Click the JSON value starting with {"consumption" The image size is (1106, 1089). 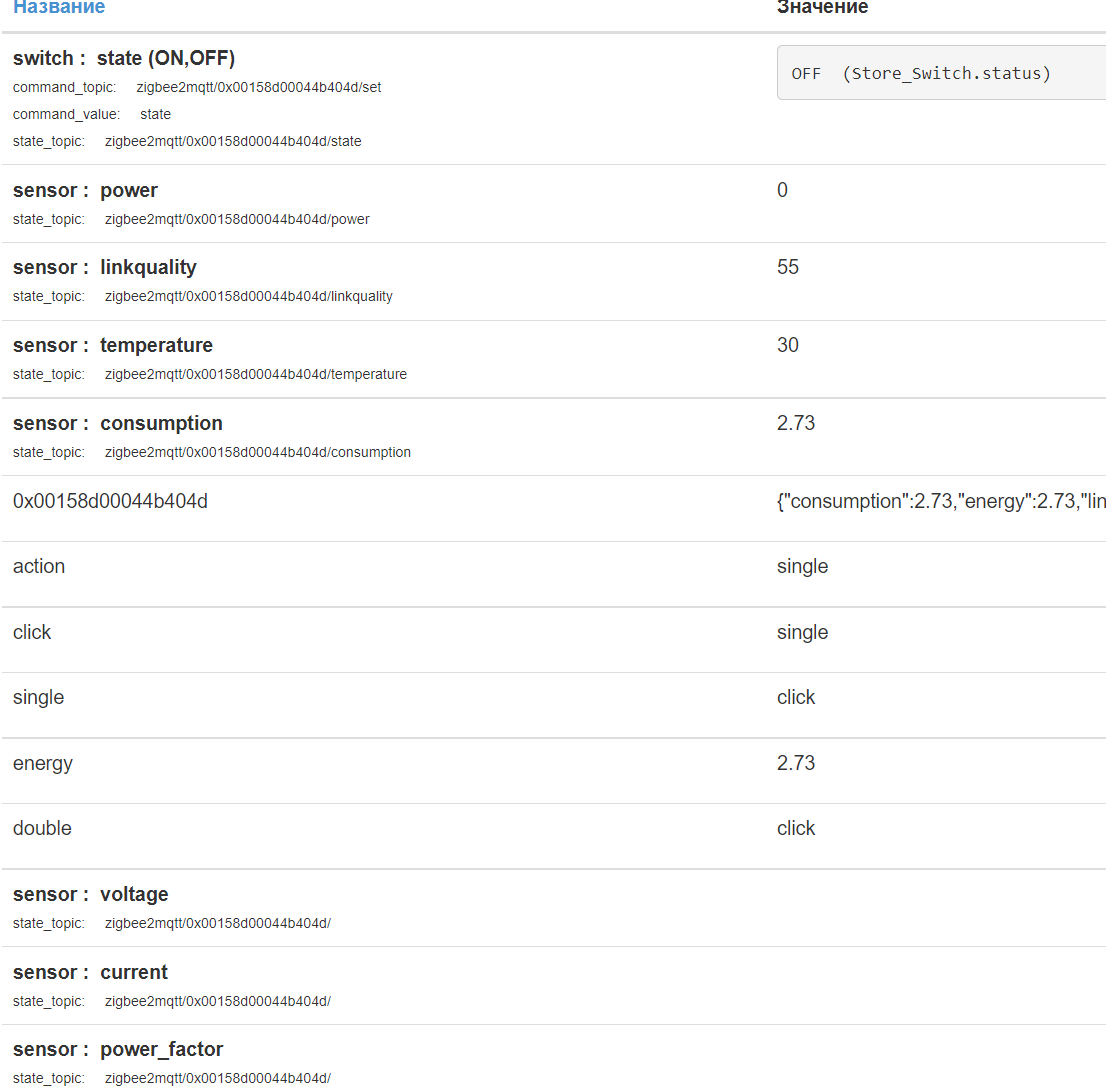[x=940, y=501]
